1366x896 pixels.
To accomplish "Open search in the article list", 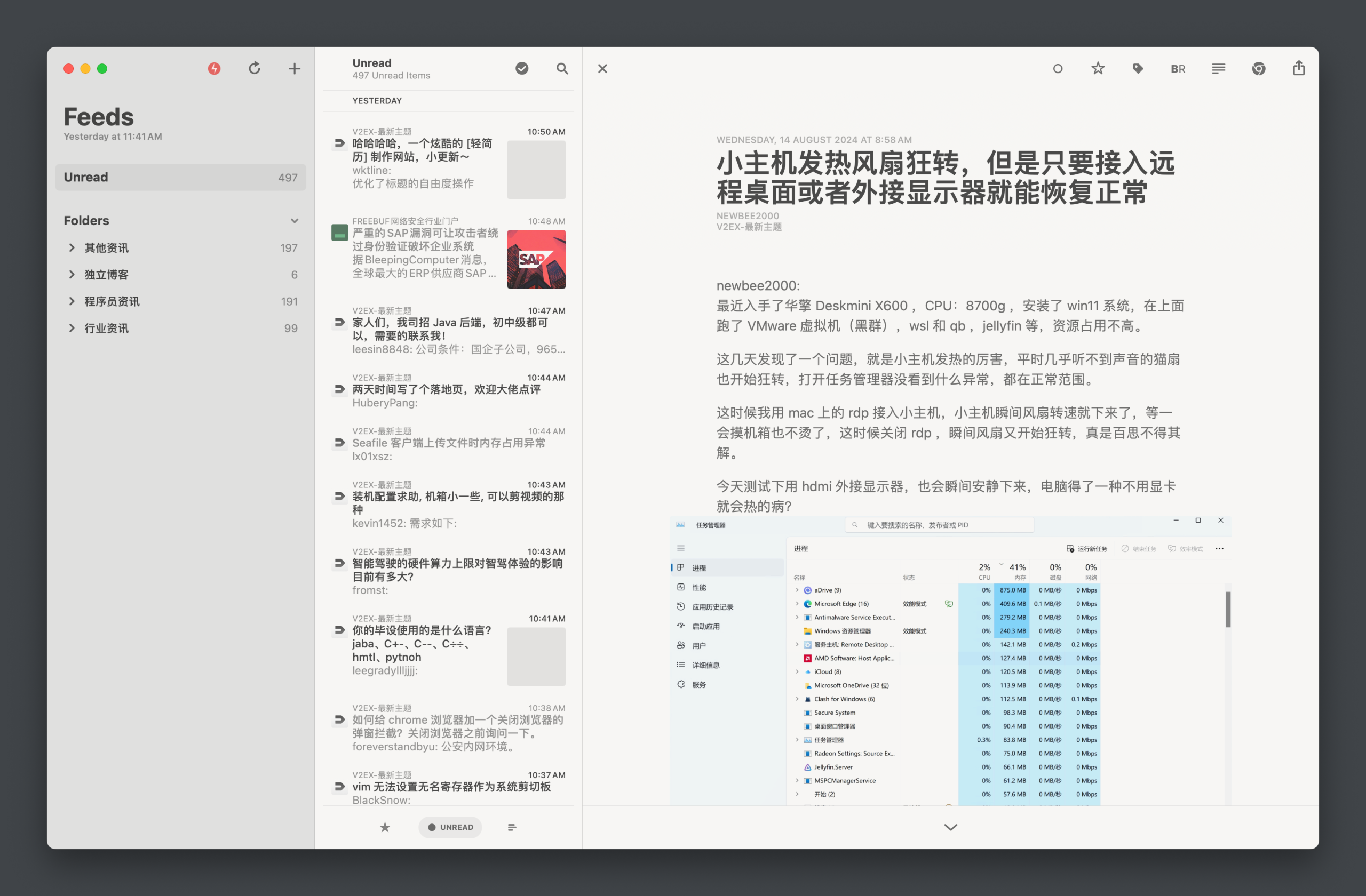I will click(562, 69).
